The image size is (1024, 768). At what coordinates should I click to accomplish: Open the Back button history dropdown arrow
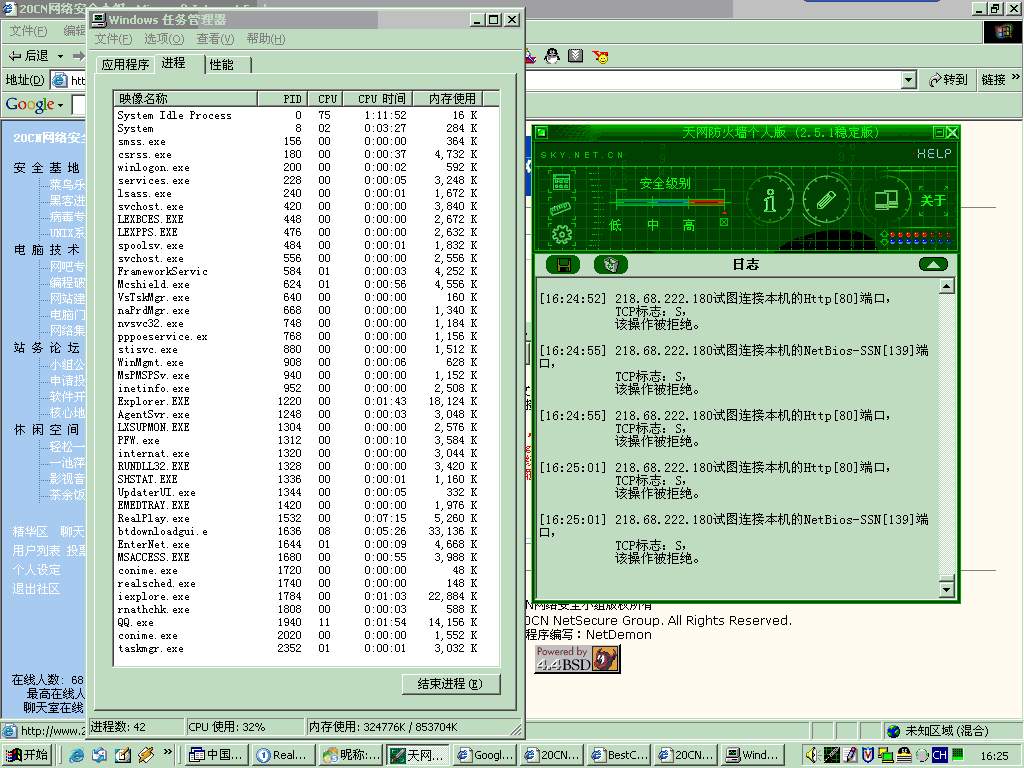point(60,56)
